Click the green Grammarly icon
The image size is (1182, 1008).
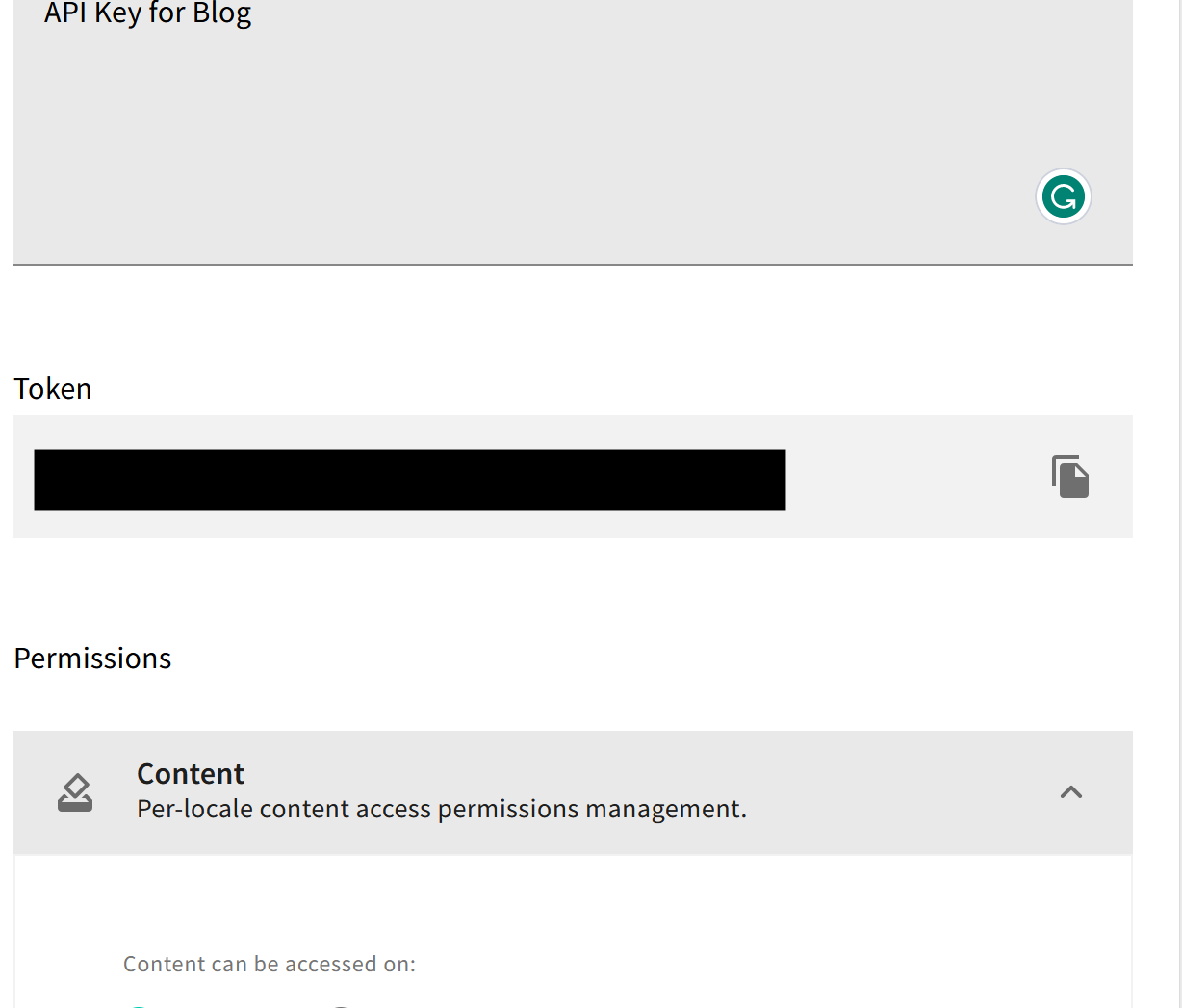pos(1064,196)
